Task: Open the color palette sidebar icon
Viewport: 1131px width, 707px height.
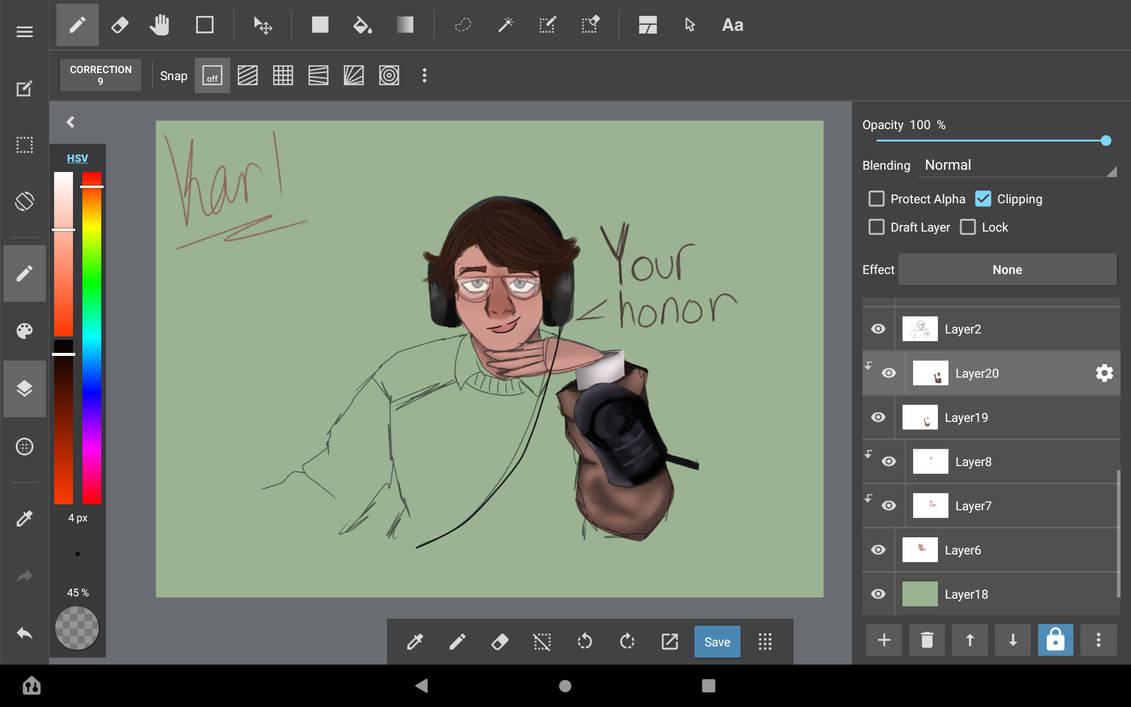Action: click(x=25, y=330)
